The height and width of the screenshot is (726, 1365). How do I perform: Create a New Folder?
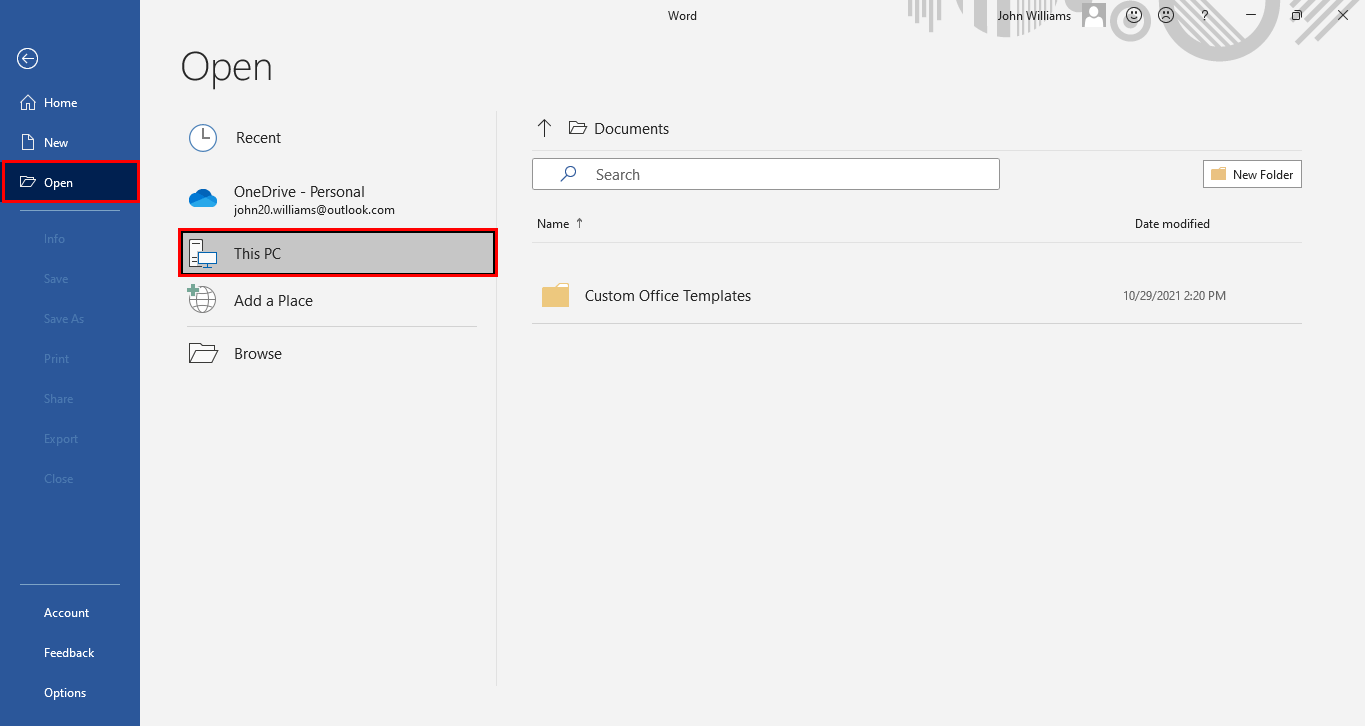1252,174
